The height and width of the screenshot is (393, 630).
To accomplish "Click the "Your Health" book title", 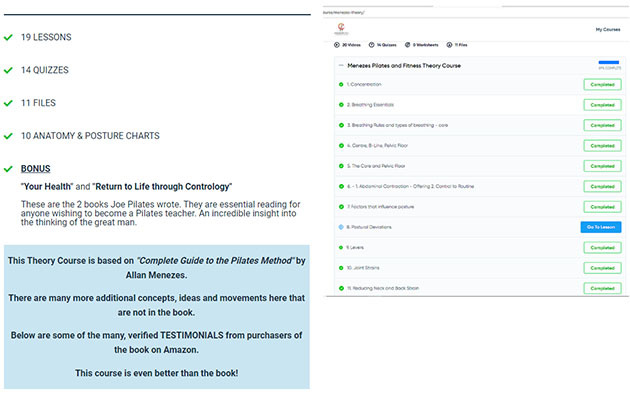I will coord(47,187).
